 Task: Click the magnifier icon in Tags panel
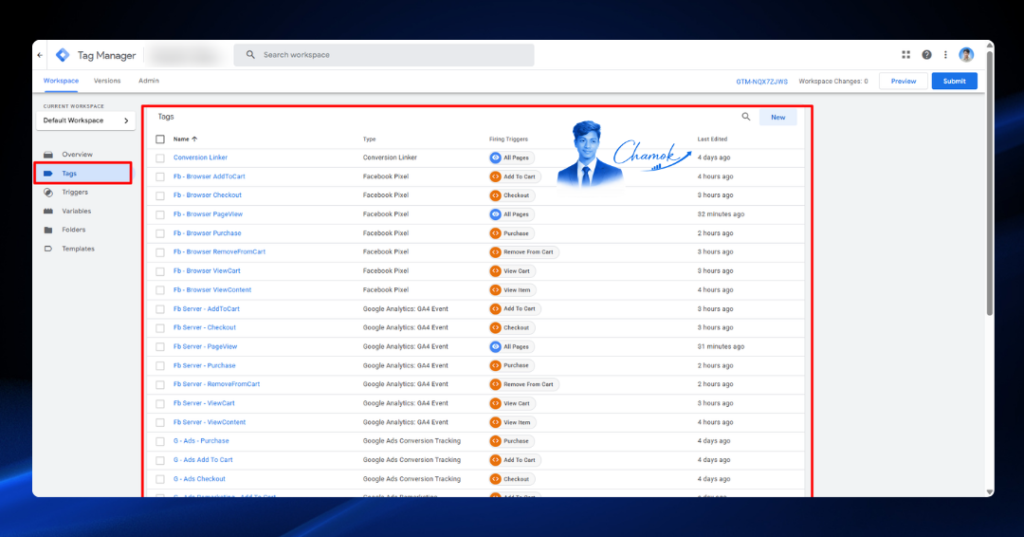[x=746, y=117]
